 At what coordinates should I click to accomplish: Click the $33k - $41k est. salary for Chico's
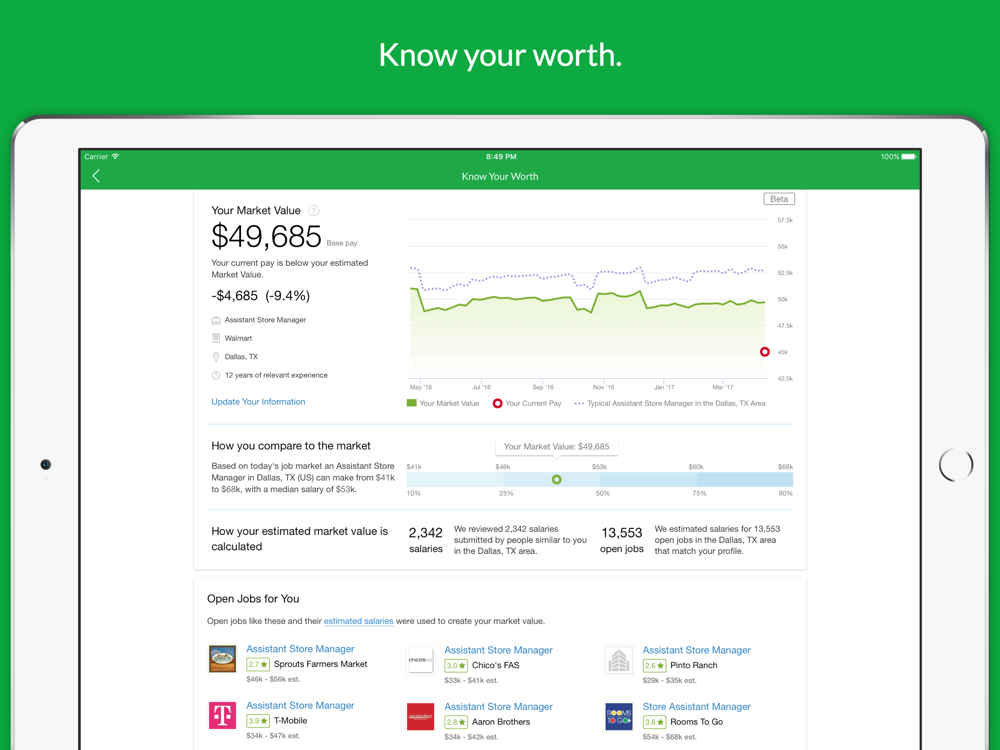[471, 681]
